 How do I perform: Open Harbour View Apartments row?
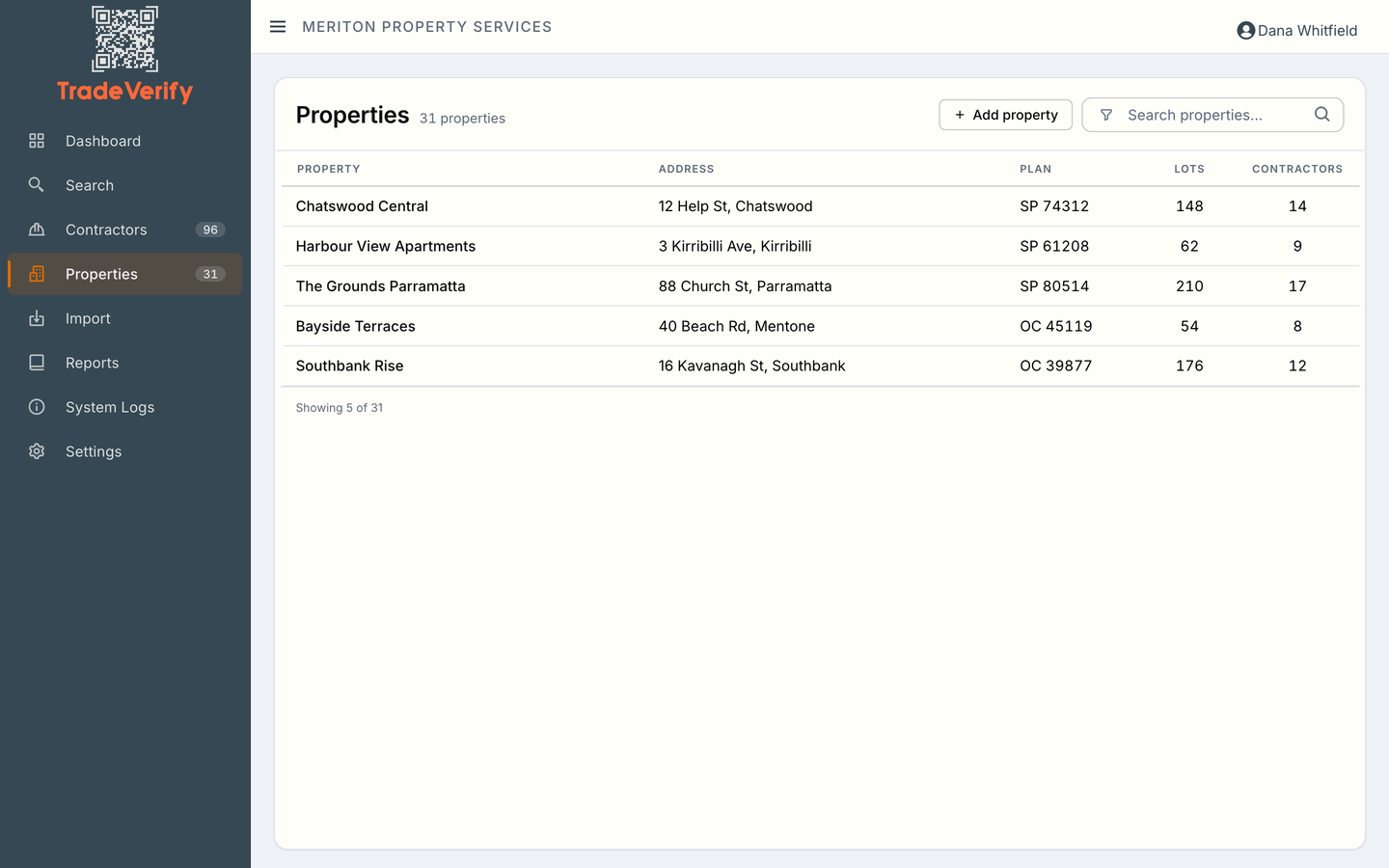pyautogui.click(x=820, y=246)
